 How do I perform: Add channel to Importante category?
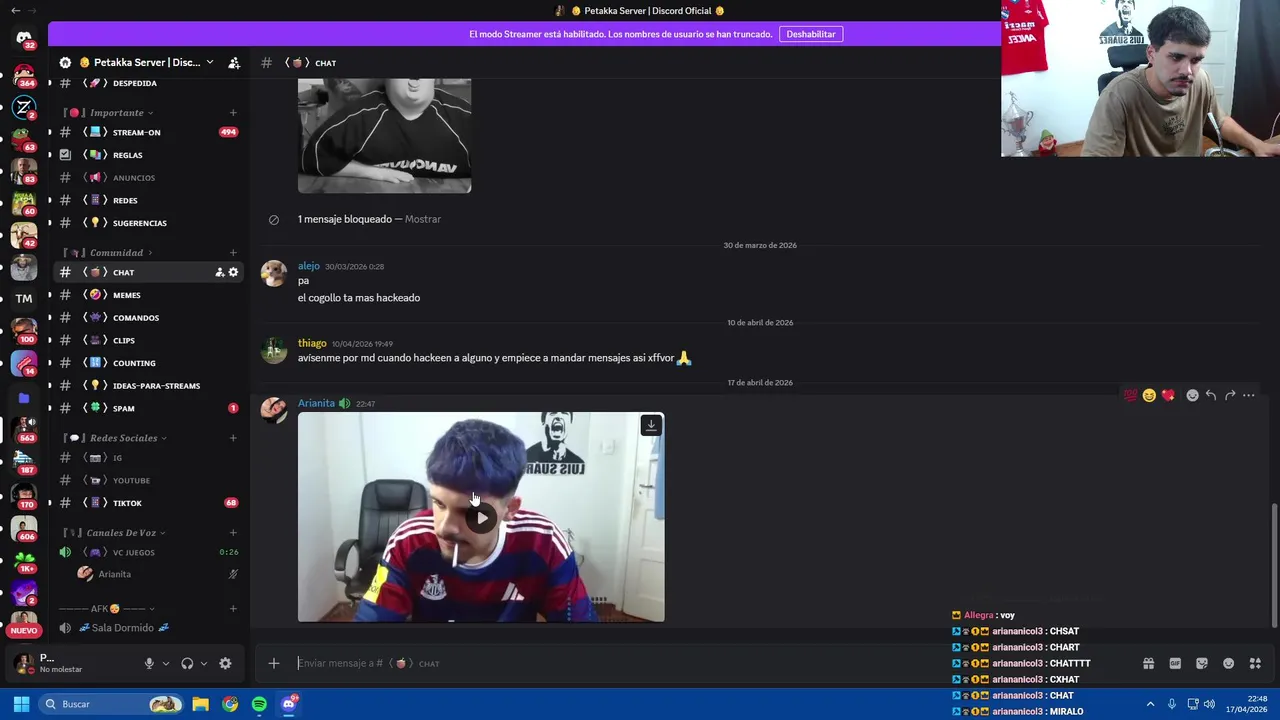pyautogui.click(x=233, y=112)
